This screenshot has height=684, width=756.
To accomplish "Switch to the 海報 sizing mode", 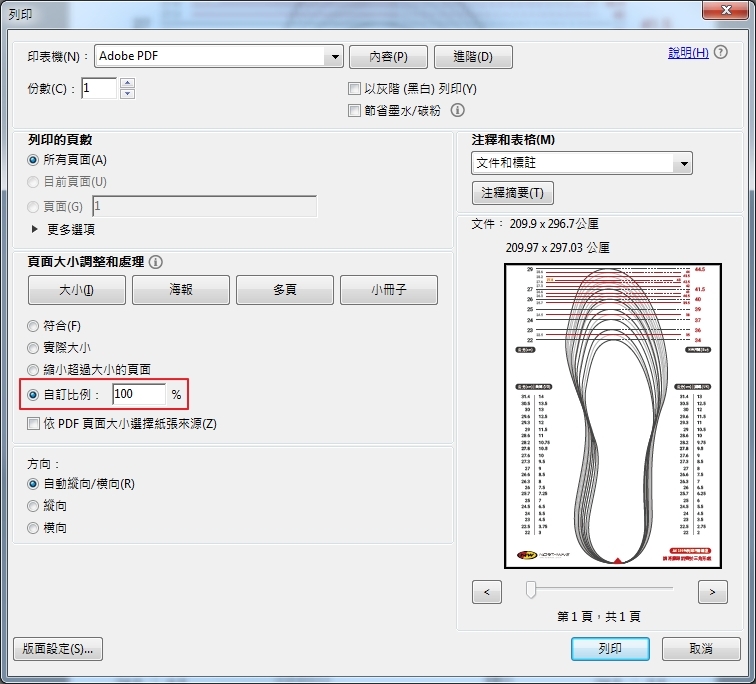I will [x=181, y=290].
